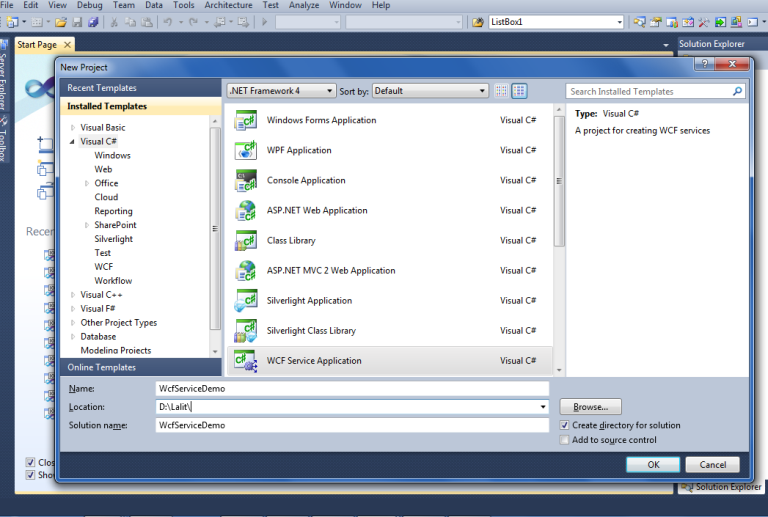Open the Recent Templates section
The height and width of the screenshot is (517, 768).
click(x=141, y=88)
